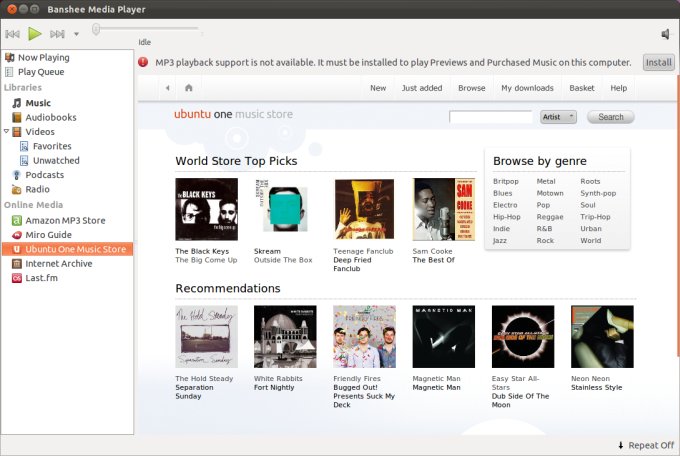Click the ubuntu one music store logo
Image resolution: width=680 pixels, height=456 pixels.
pyautogui.click(x=233, y=114)
